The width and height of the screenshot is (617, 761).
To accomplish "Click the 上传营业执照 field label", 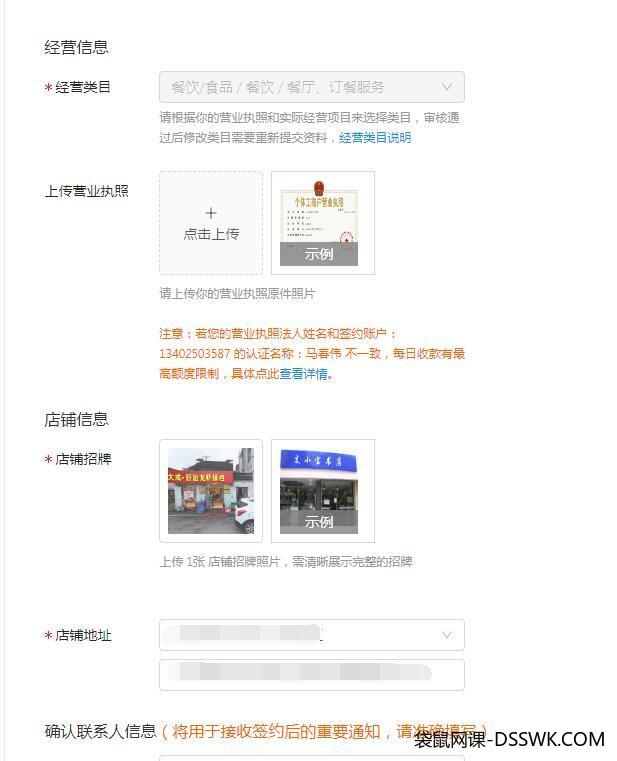I will pos(86,191).
